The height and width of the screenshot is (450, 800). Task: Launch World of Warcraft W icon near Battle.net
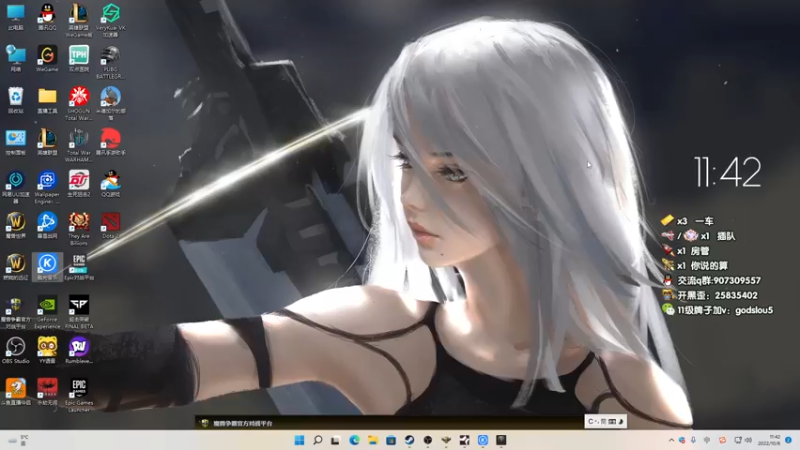[16, 225]
